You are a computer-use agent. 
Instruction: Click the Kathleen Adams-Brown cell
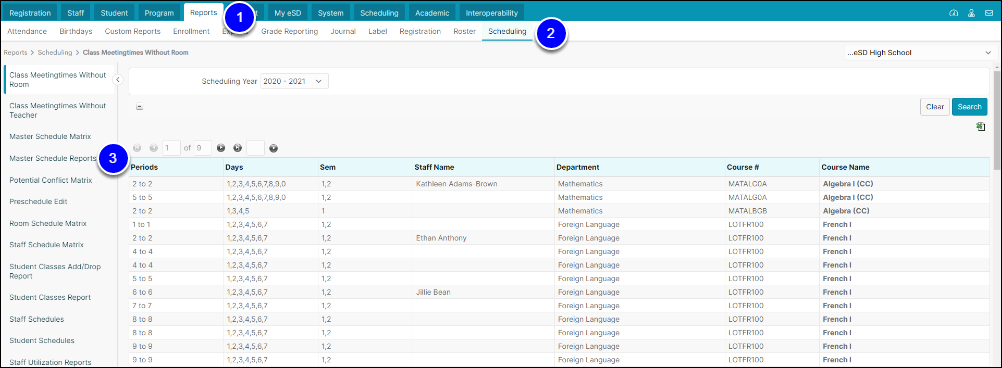click(x=456, y=184)
